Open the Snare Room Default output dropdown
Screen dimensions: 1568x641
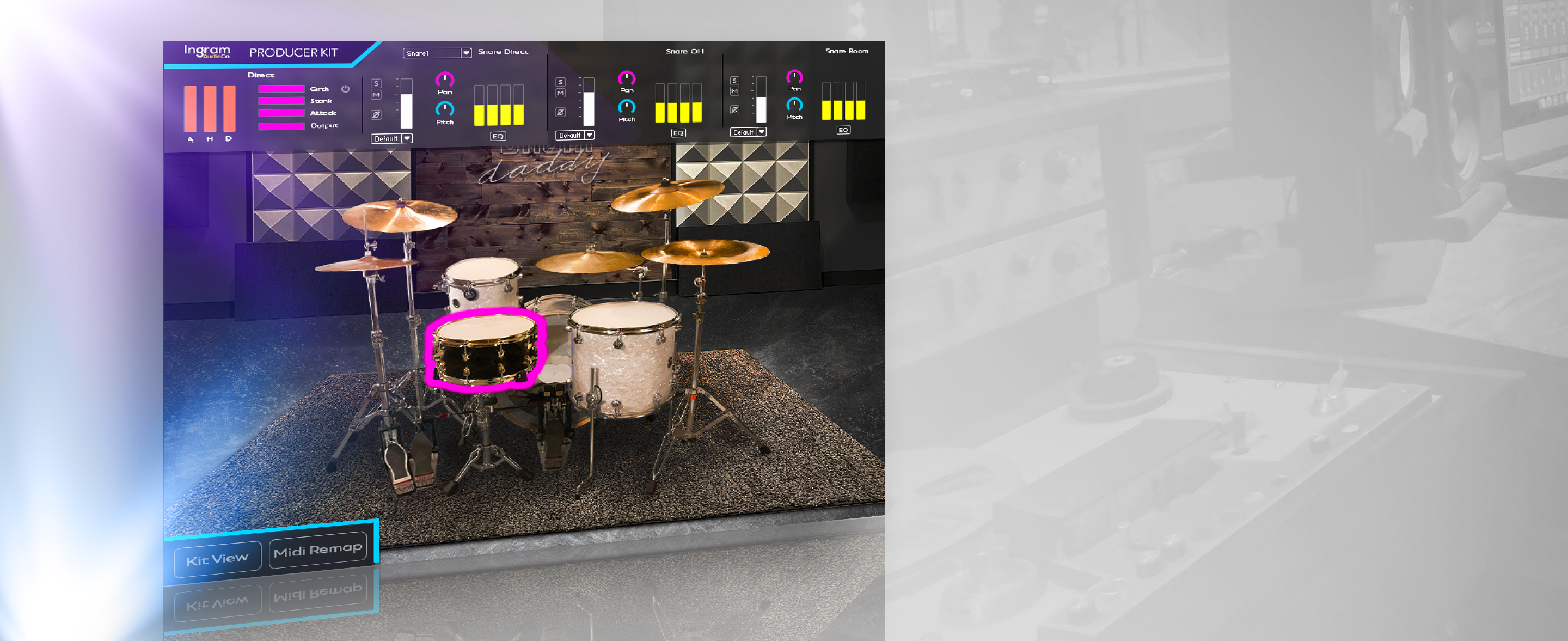(748, 132)
